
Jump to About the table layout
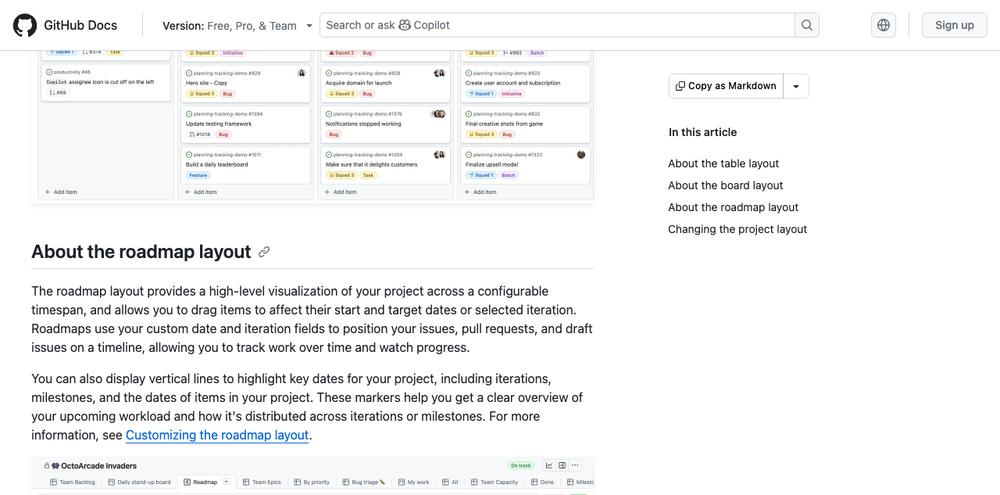[x=723, y=163]
